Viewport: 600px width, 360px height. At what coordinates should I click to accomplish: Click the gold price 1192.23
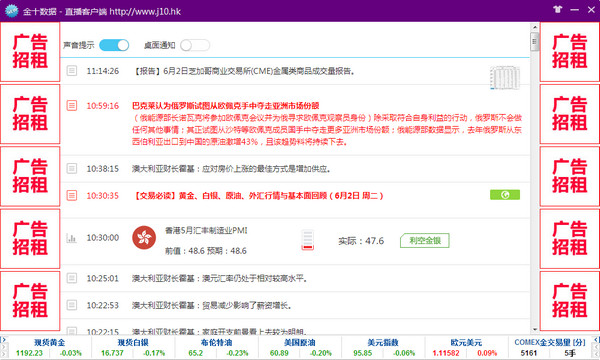click(29, 353)
